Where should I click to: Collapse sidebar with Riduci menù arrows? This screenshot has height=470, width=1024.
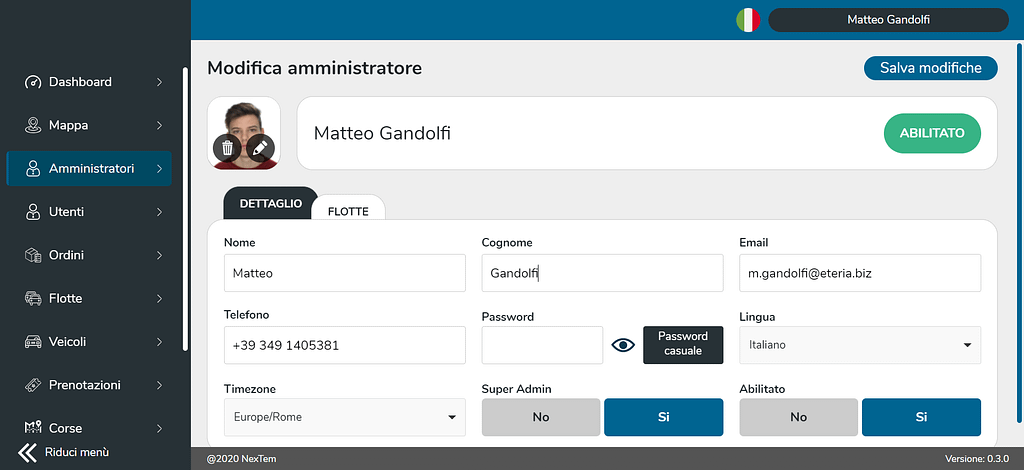[x=28, y=452]
